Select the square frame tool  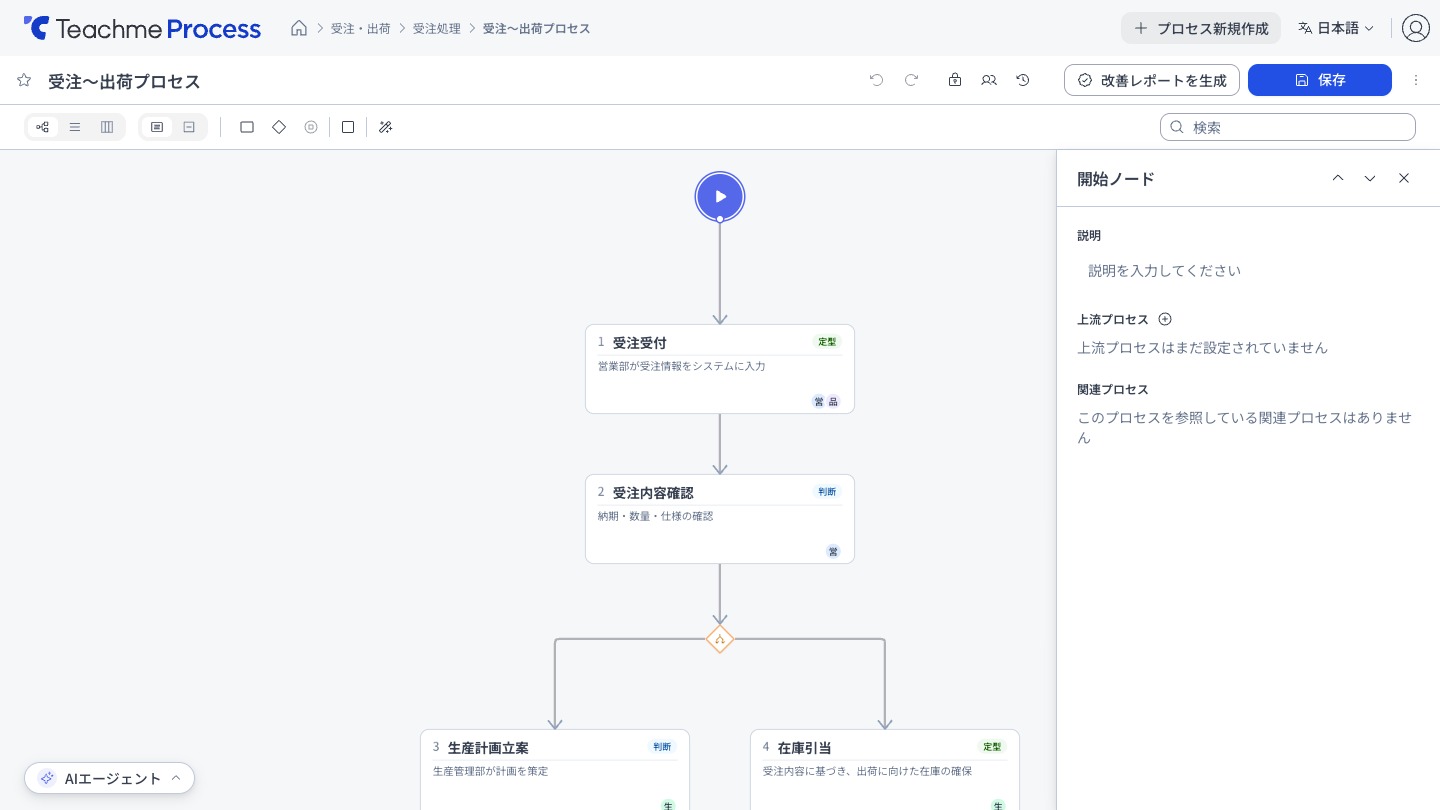coord(348,127)
